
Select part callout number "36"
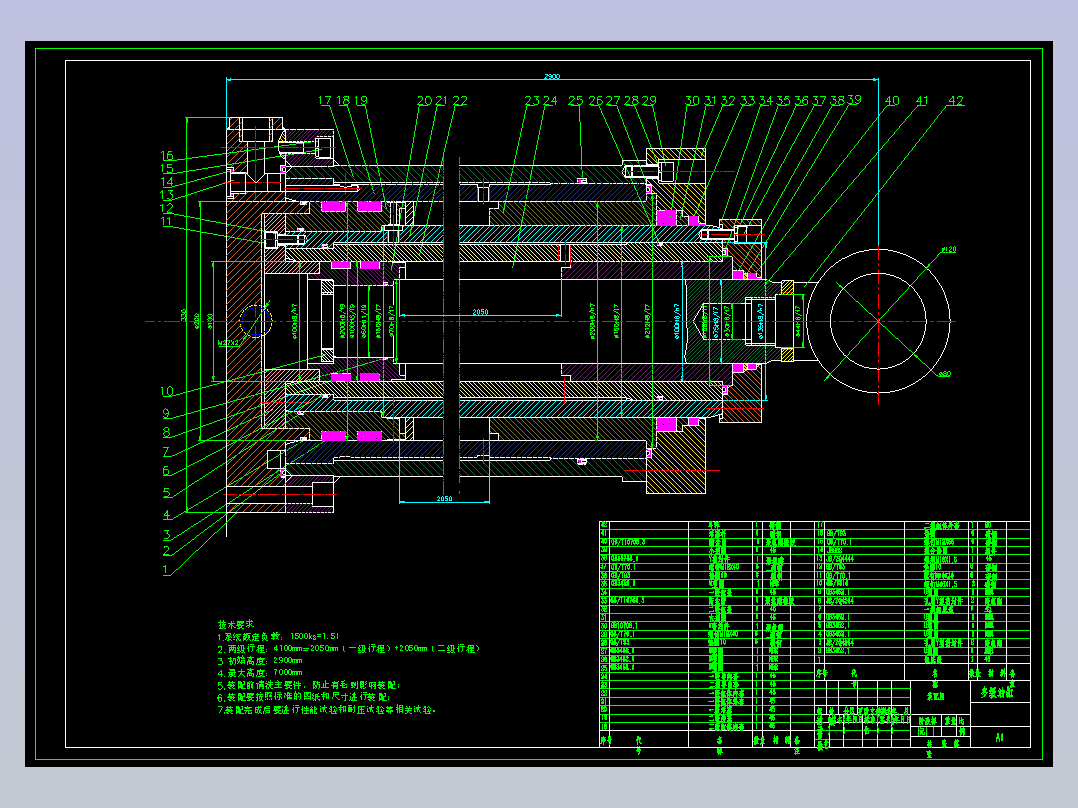coord(802,100)
